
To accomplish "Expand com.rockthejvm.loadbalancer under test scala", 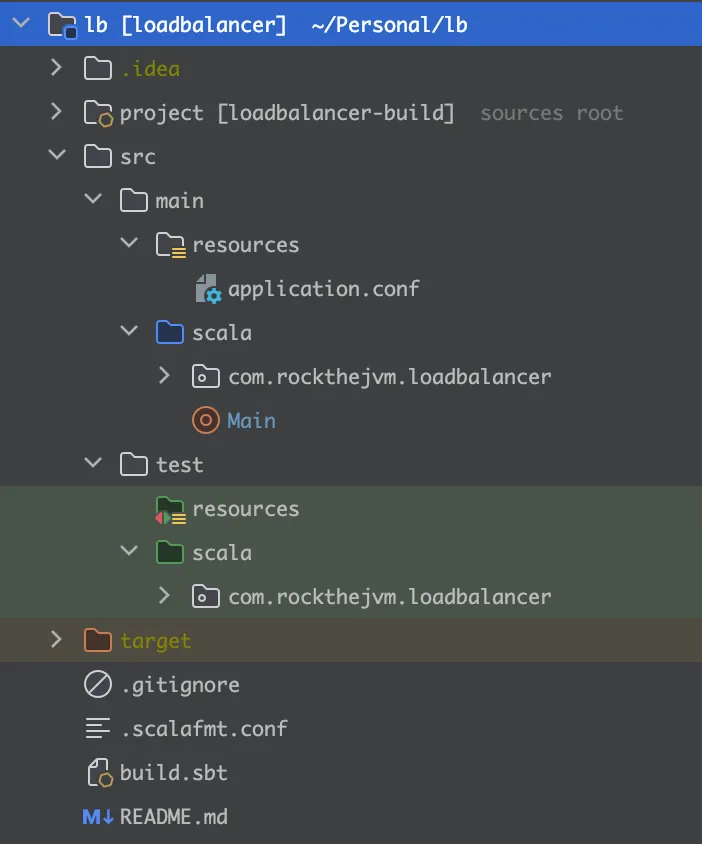I will [x=166, y=596].
